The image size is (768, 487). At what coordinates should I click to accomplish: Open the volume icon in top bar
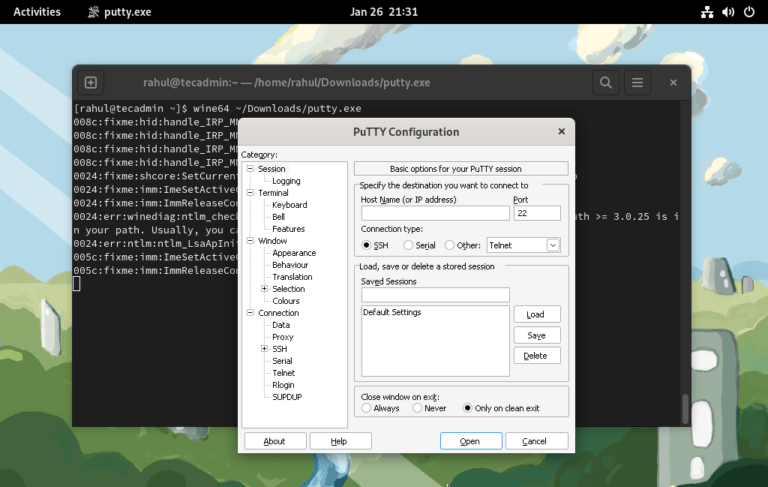click(728, 12)
